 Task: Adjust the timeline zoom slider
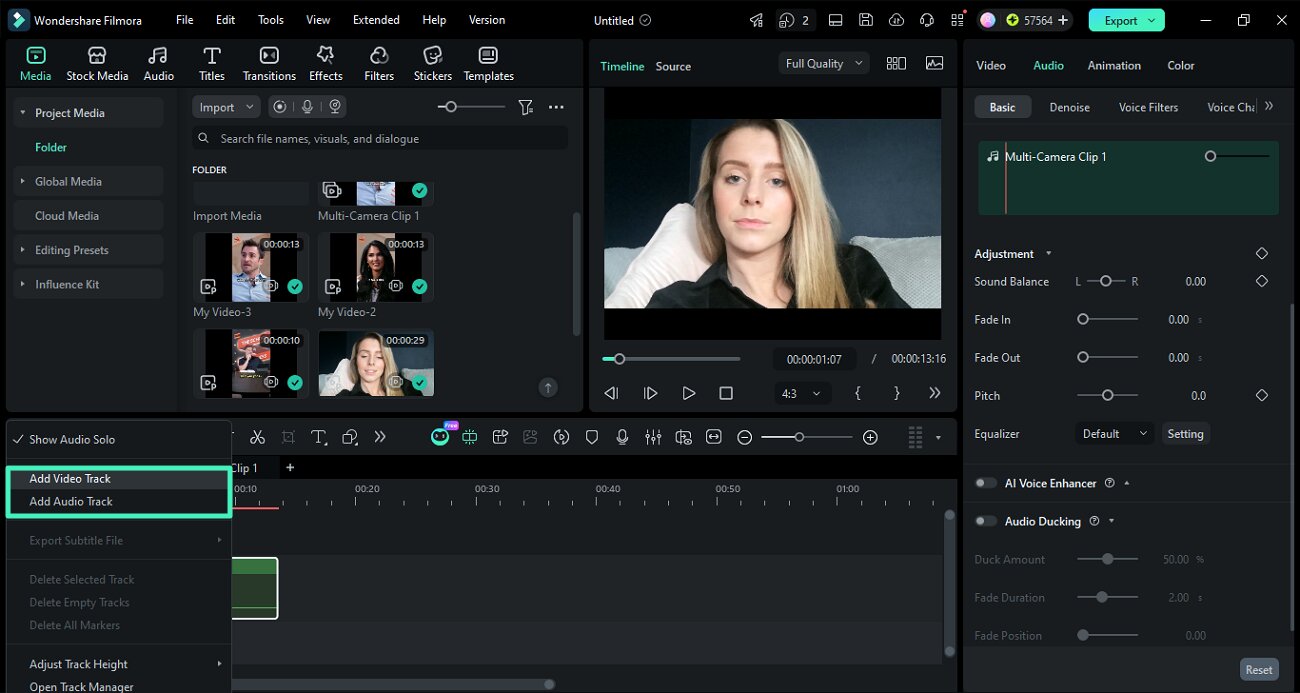[x=807, y=437]
